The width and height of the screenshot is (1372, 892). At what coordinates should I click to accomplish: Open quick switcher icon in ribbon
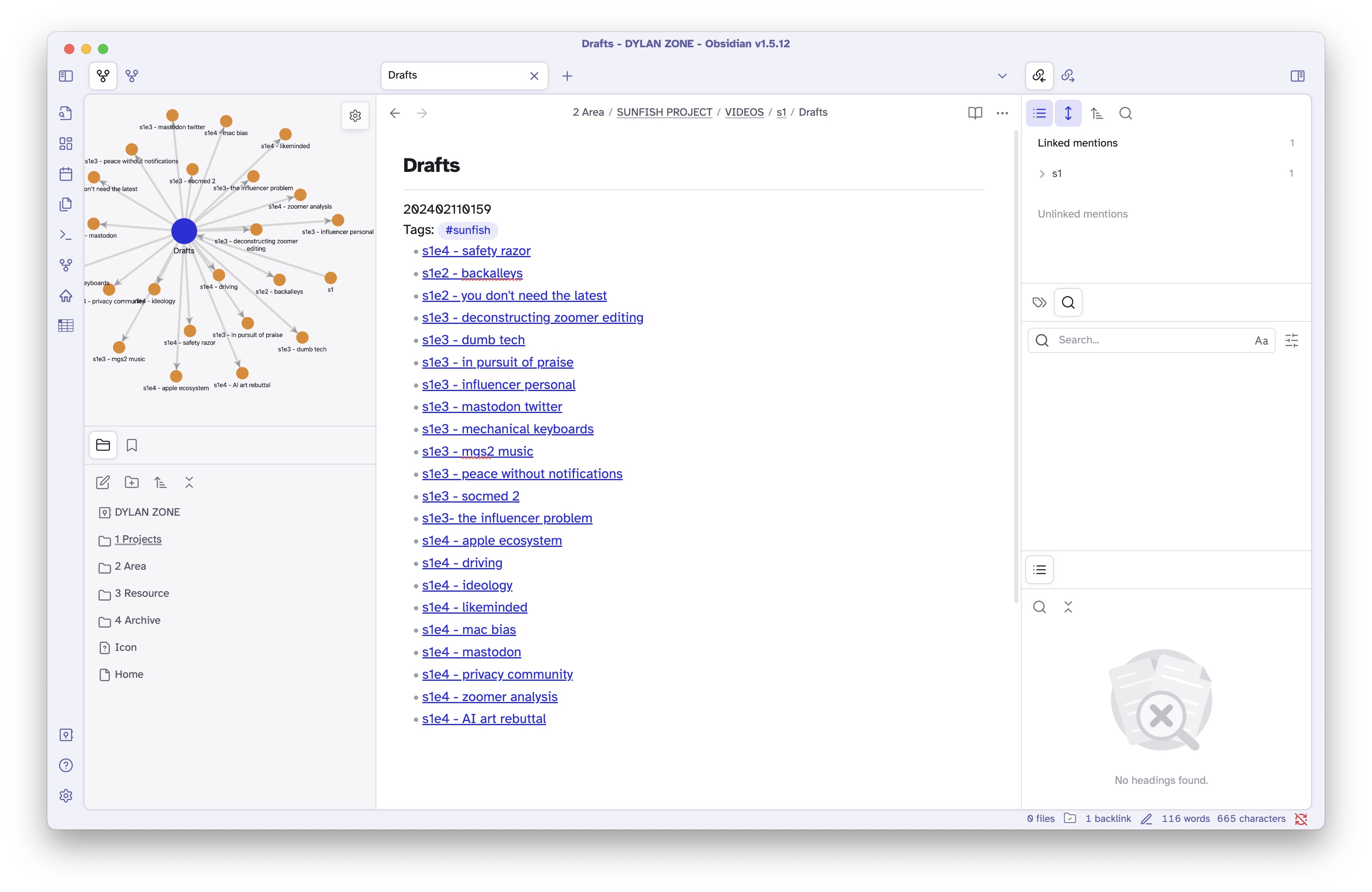tap(66, 113)
